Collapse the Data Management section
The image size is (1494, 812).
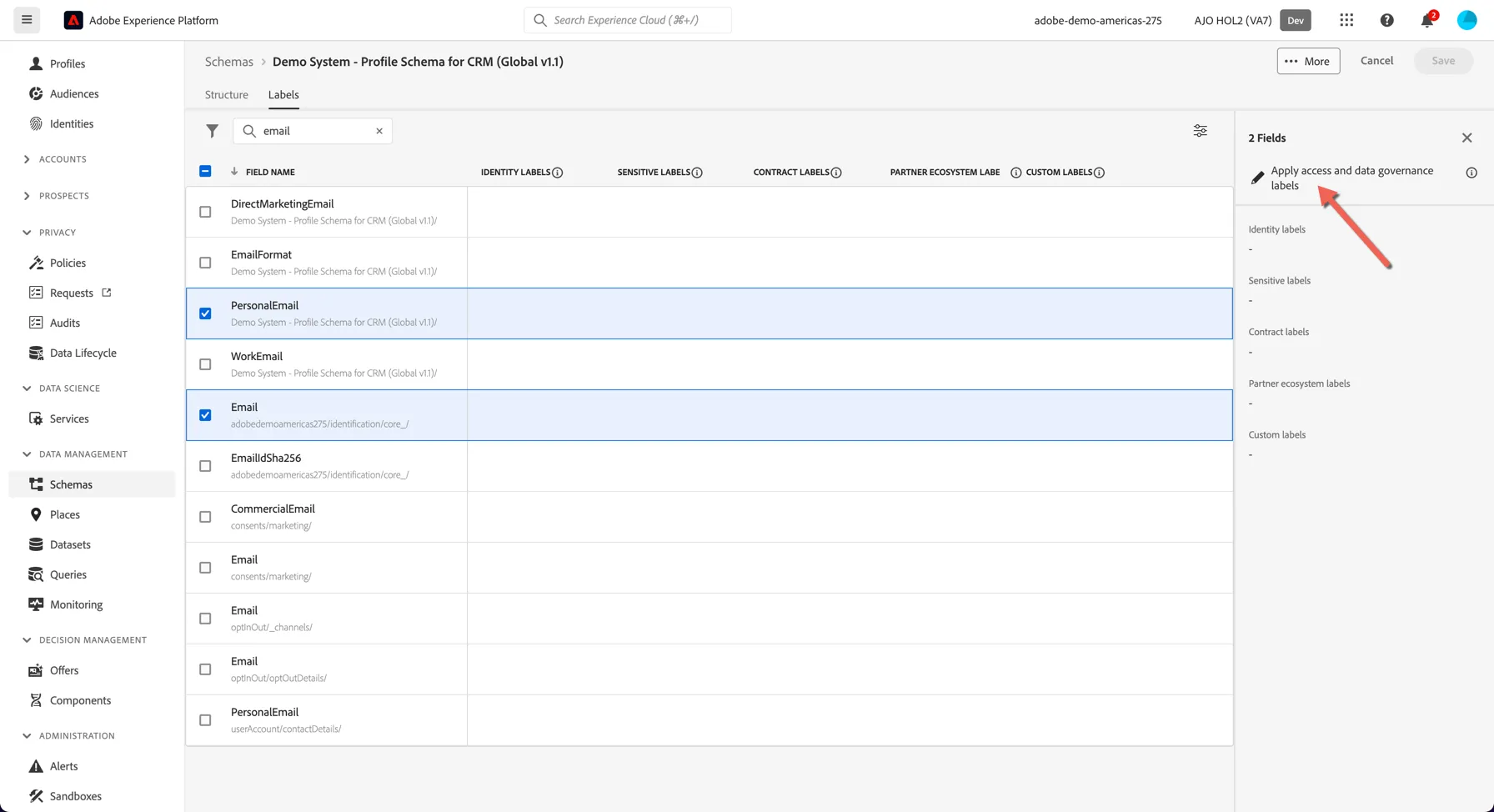coord(27,454)
